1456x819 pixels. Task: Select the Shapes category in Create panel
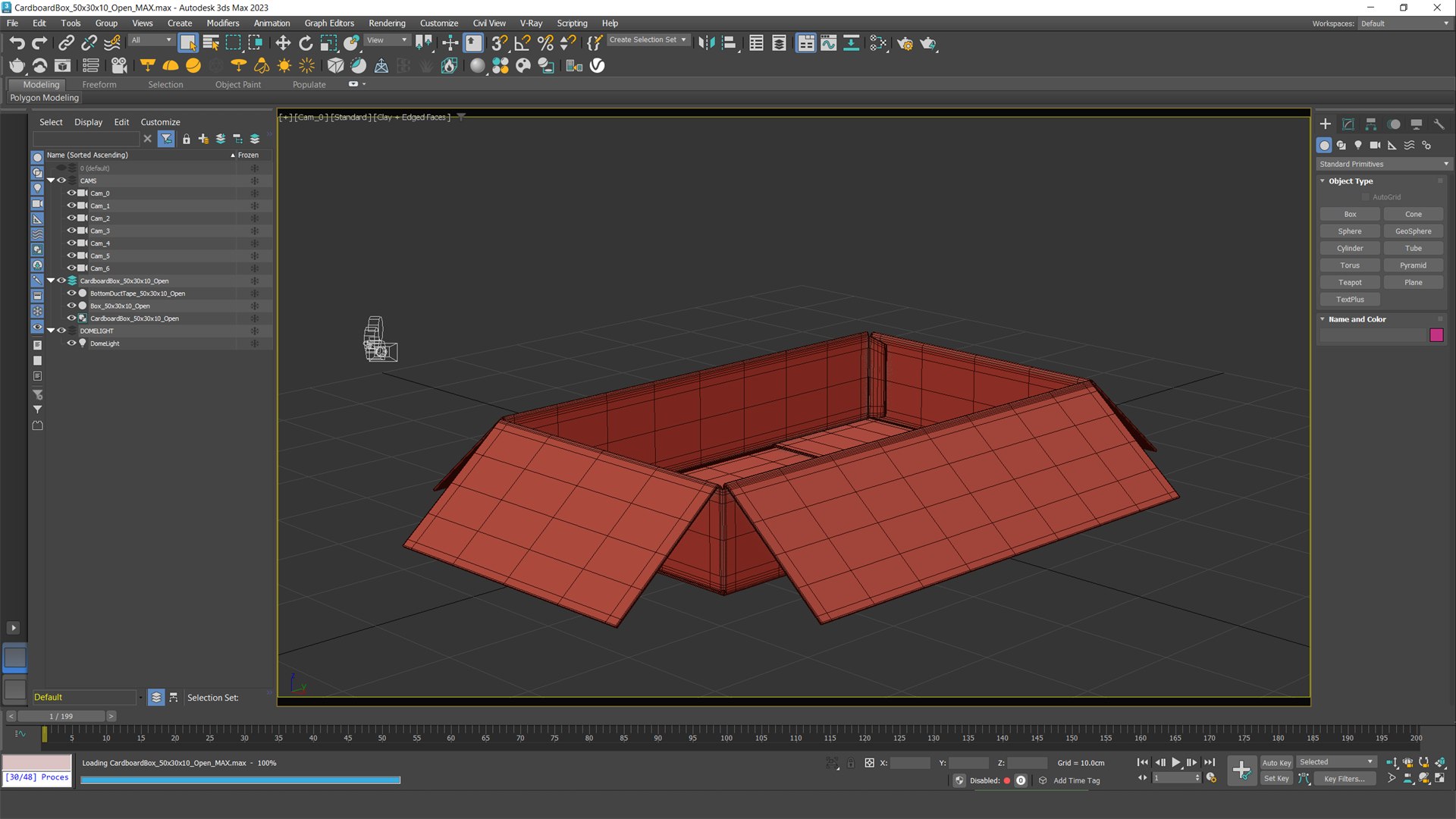click(x=1341, y=145)
